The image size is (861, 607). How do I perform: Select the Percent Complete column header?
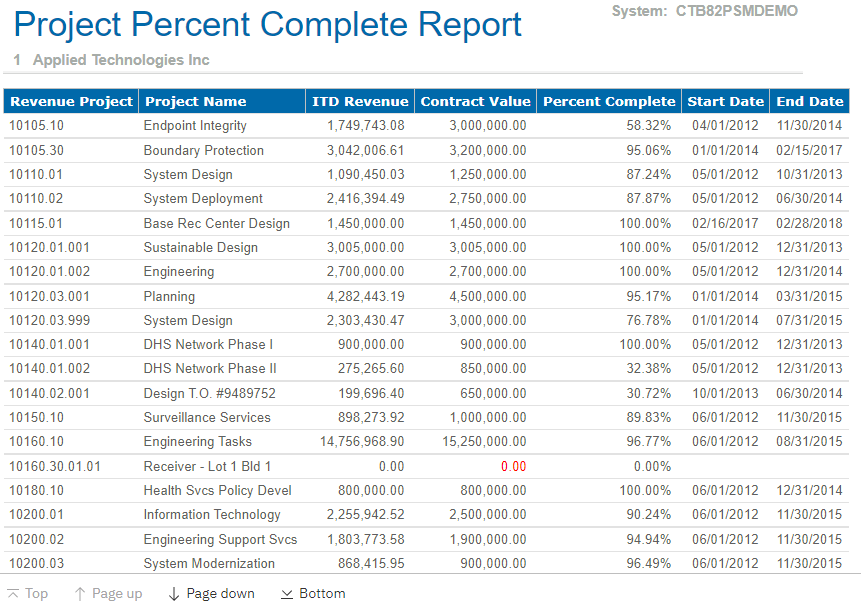pyautogui.click(x=608, y=101)
